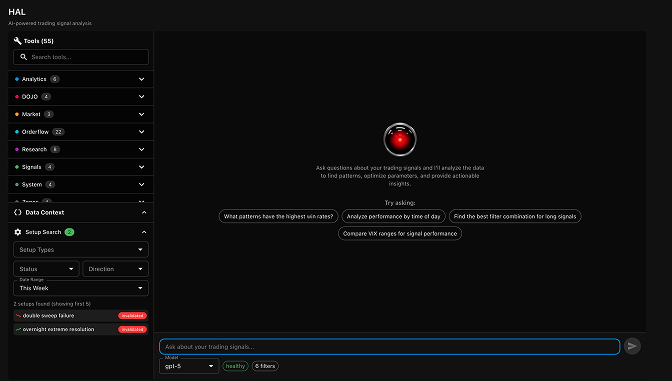Click the wrench Tools icon
Screen dimensions: 672x381
click(18, 41)
